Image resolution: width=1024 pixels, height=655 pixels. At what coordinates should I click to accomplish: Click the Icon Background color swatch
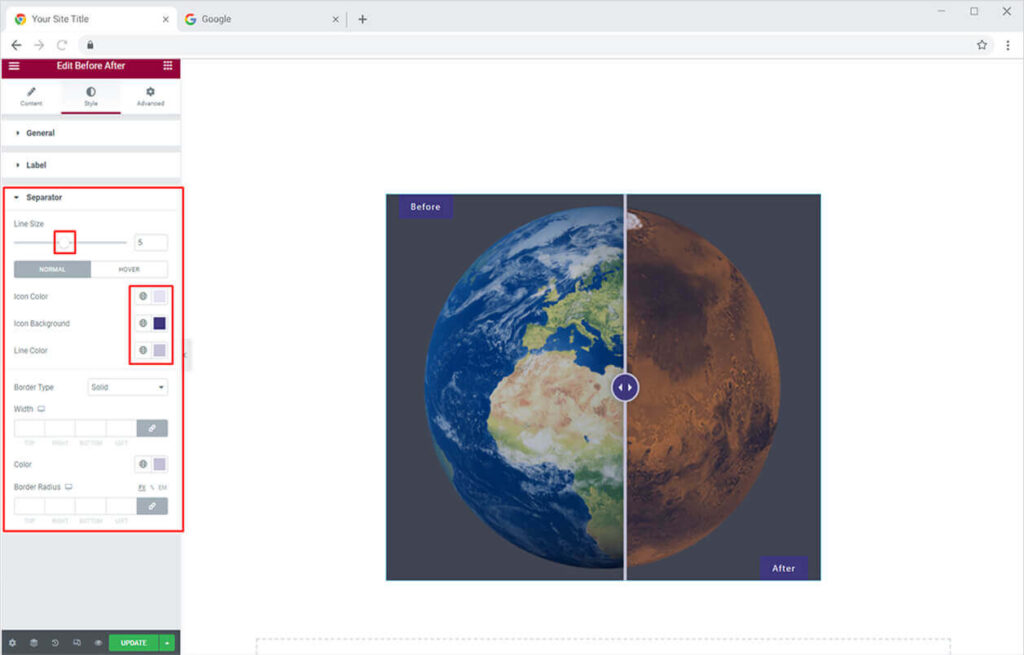click(x=160, y=324)
